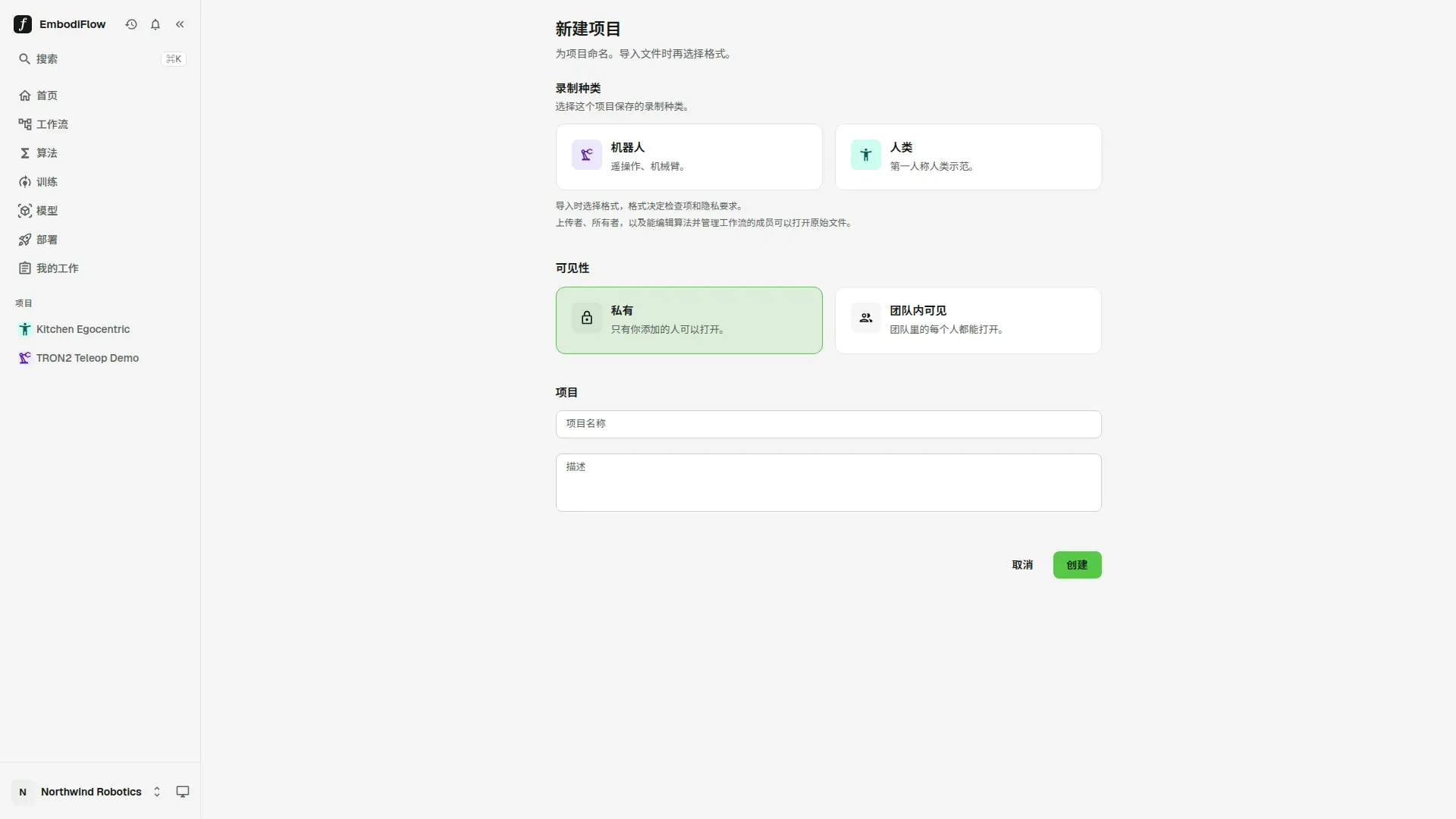
Task: Open the TRON2 Teleop Demo project
Action: pos(100,358)
